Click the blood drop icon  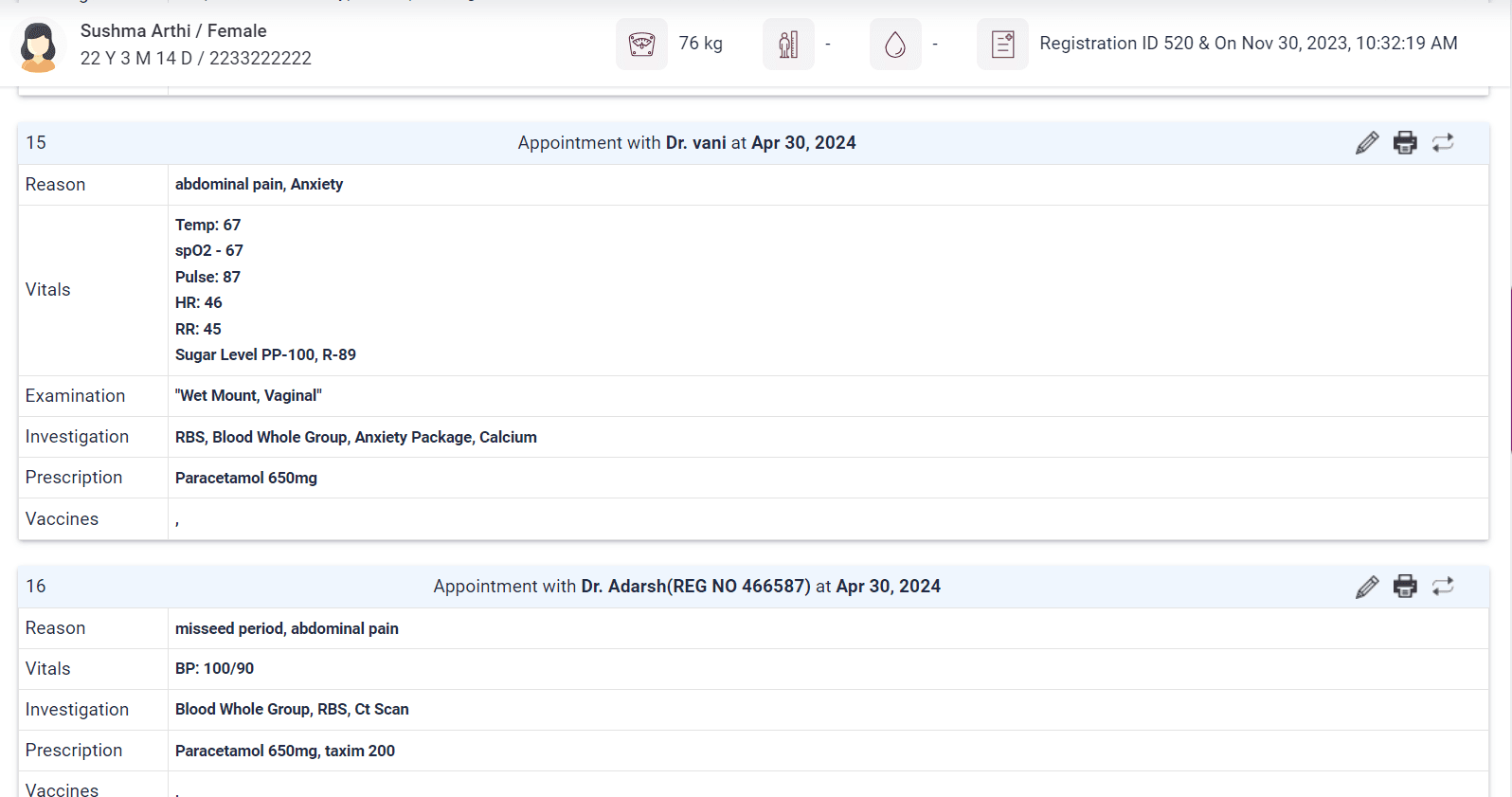[x=895, y=45]
